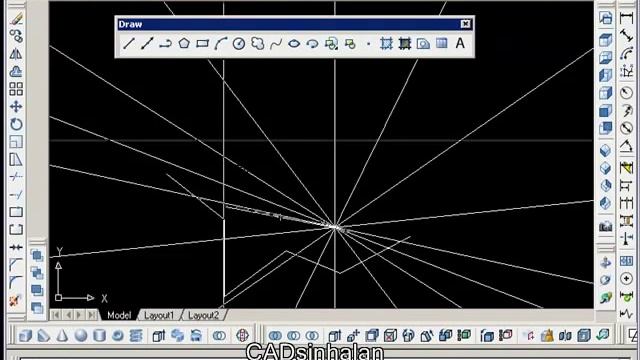Open the Layout2 tab
Viewport: 640px width, 360px height.
(x=203, y=315)
